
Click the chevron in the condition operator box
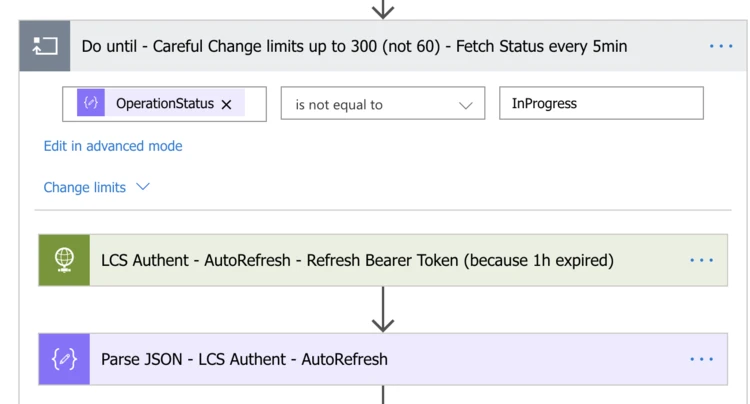465,105
